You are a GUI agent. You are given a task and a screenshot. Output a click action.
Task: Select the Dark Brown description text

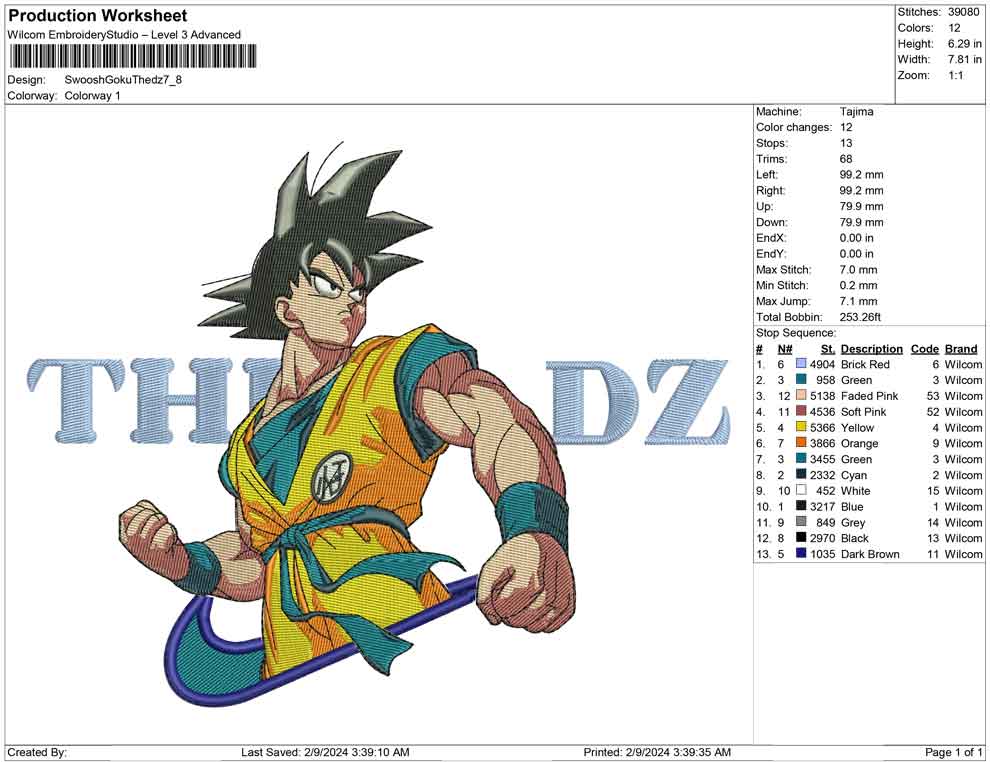coord(870,554)
